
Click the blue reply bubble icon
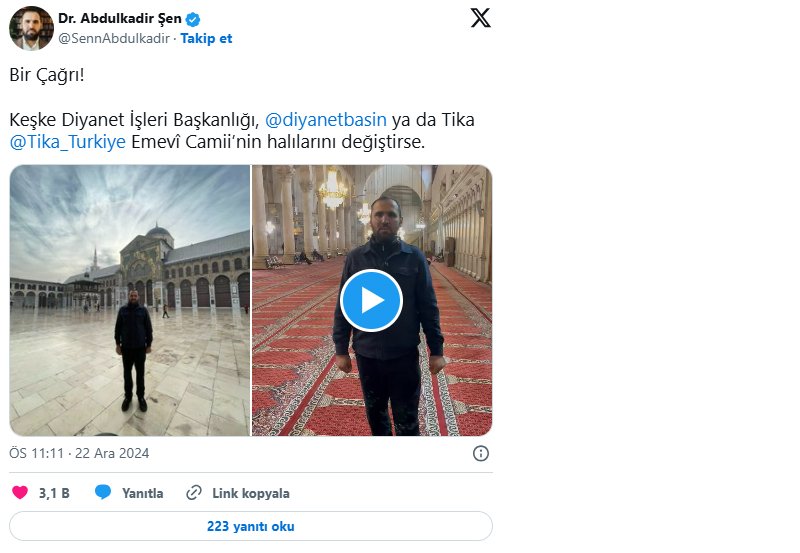[103, 493]
